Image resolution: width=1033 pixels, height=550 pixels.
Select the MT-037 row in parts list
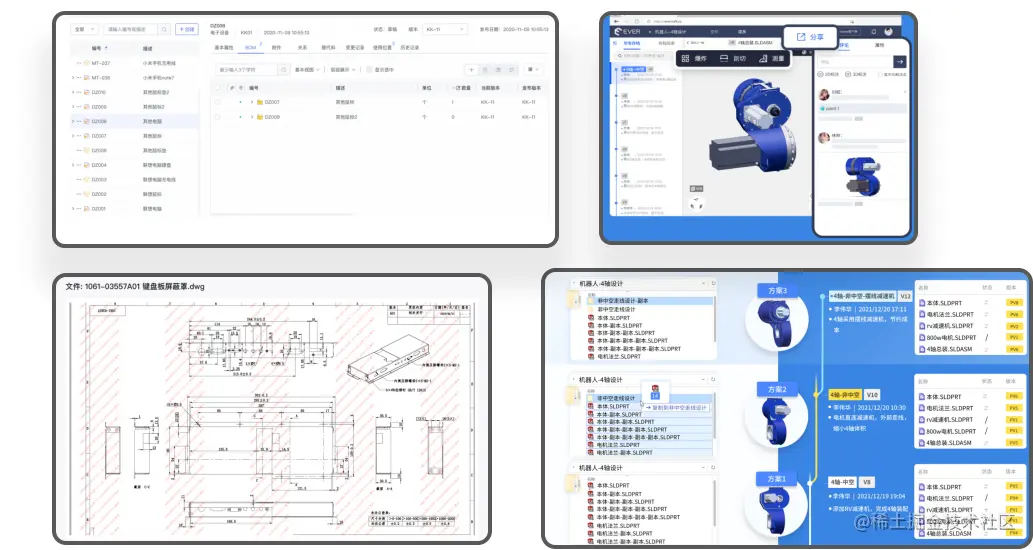134,63
